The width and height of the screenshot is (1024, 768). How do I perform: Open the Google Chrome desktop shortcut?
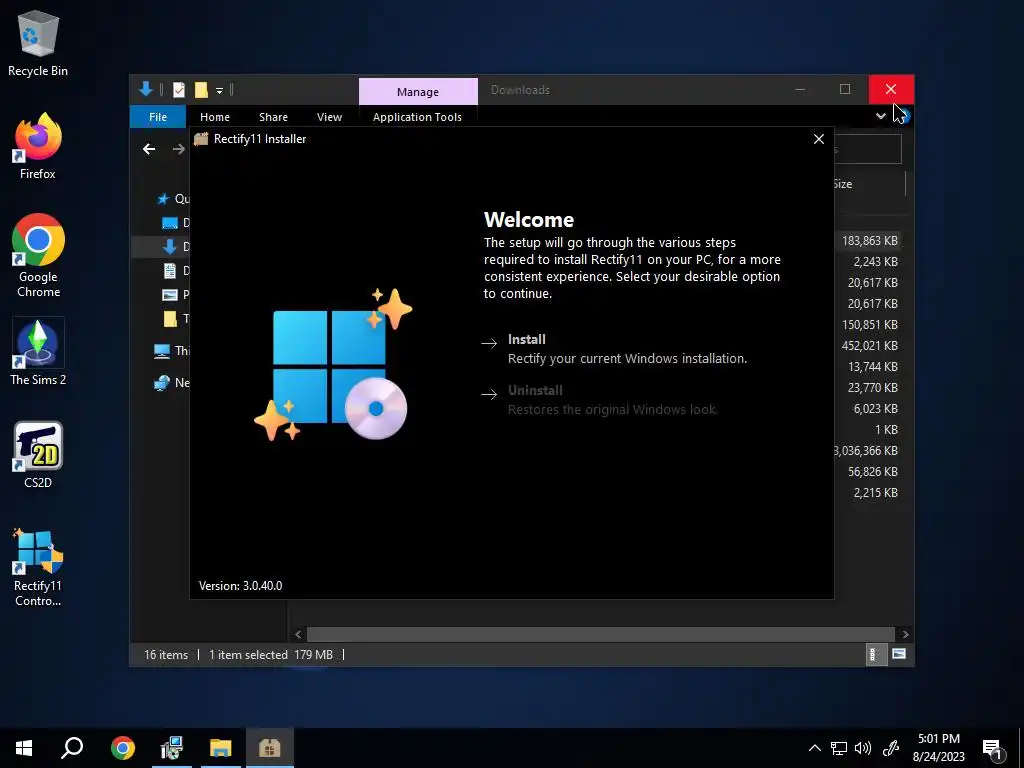(38, 256)
